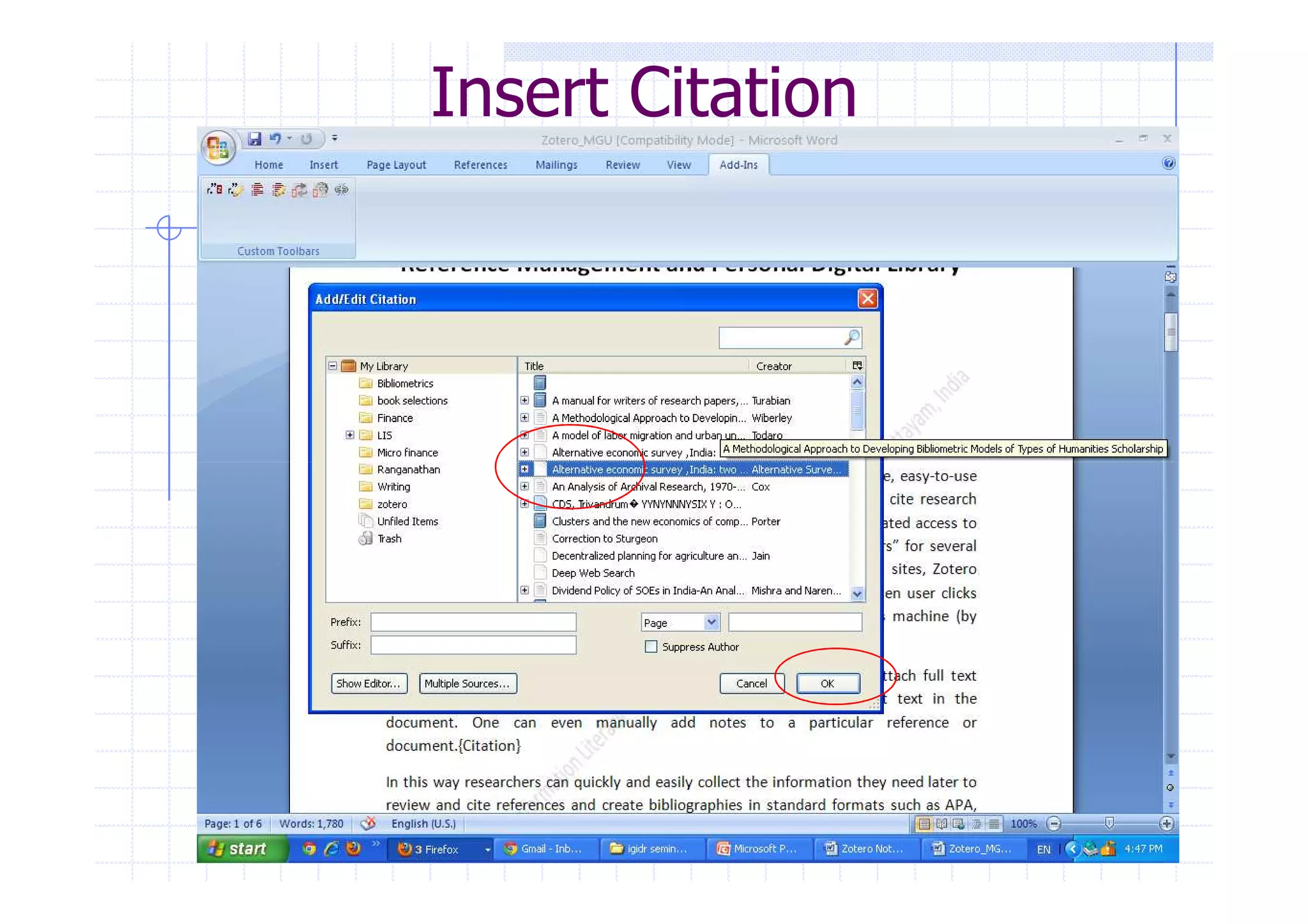Launch Internet Explorer from quick launch

pos(331,849)
